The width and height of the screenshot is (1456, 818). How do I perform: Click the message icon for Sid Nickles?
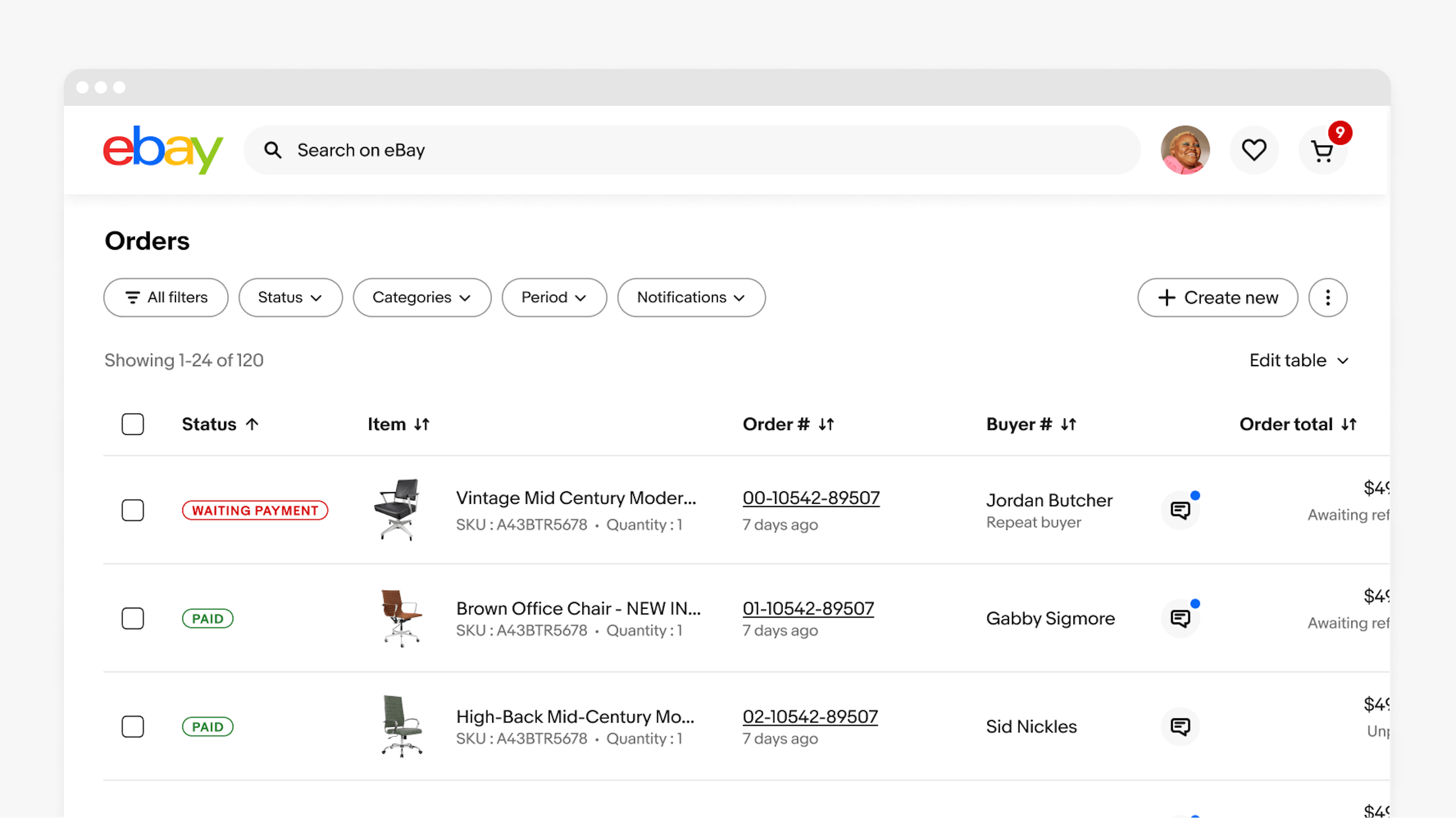tap(1181, 726)
